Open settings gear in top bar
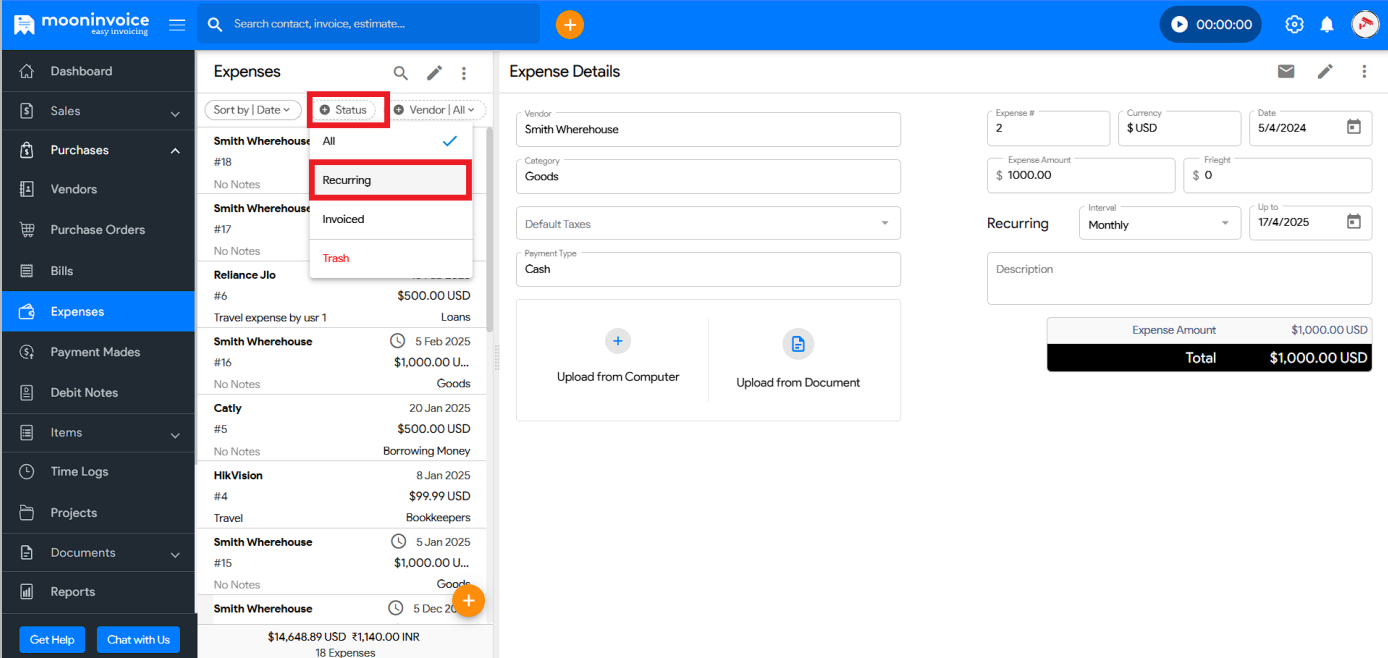 coord(1294,25)
